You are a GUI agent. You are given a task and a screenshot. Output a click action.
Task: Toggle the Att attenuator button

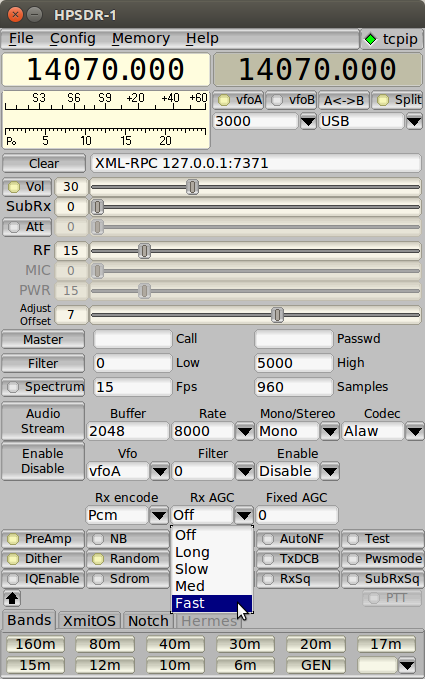pyautogui.click(x=27, y=227)
